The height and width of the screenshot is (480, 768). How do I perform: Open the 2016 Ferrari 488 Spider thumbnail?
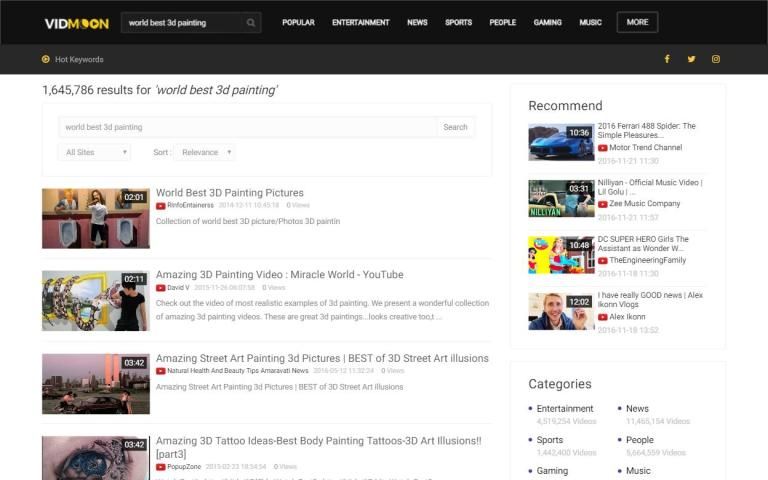coord(560,142)
